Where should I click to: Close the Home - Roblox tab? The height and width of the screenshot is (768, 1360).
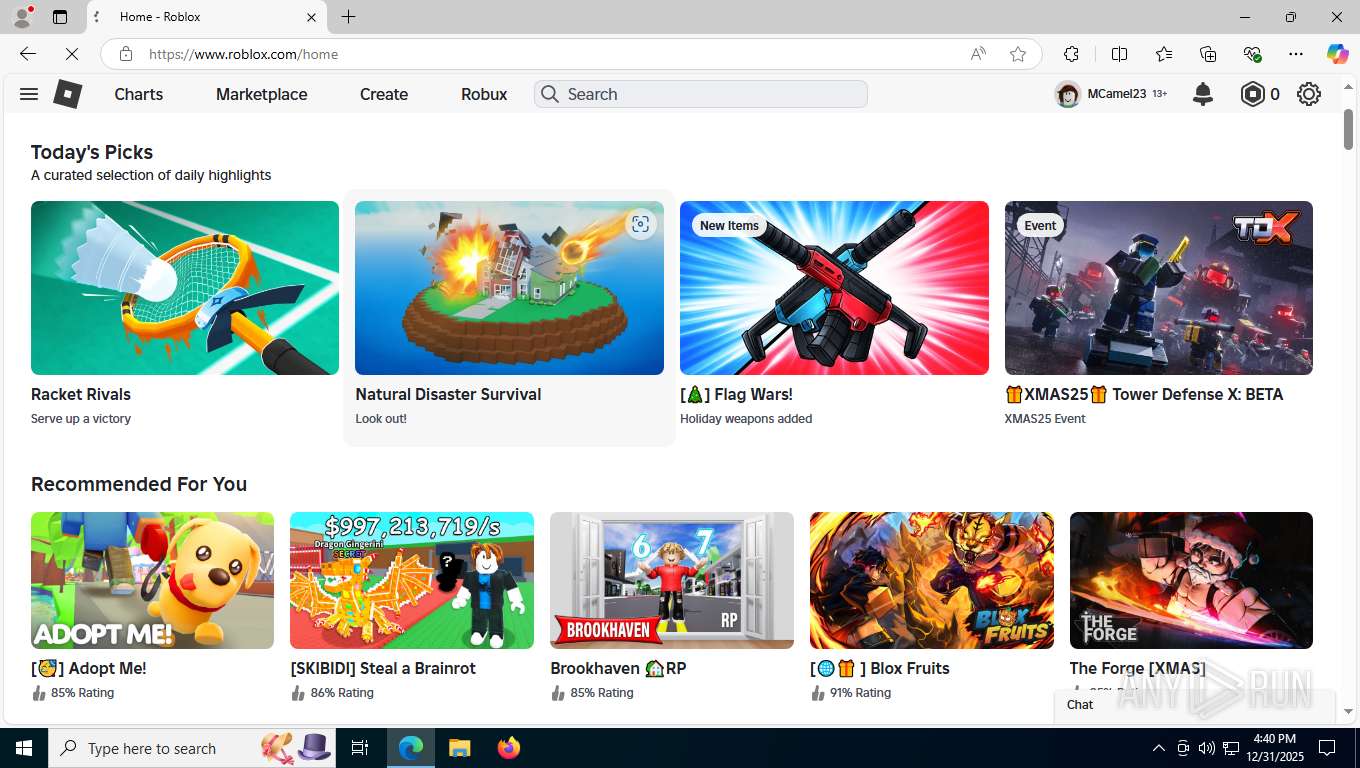click(311, 17)
